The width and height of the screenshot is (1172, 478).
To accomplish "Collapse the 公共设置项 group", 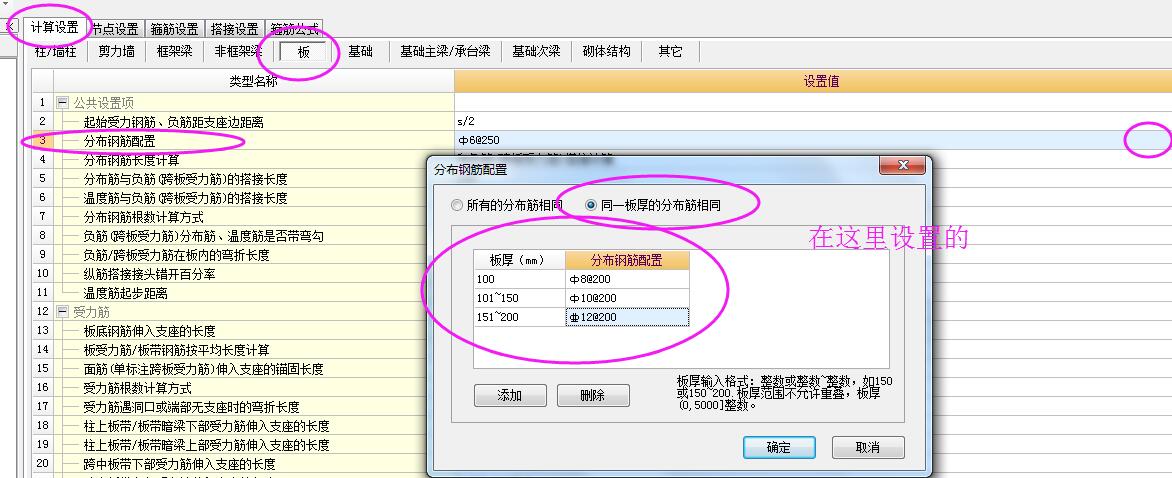I will (x=63, y=102).
